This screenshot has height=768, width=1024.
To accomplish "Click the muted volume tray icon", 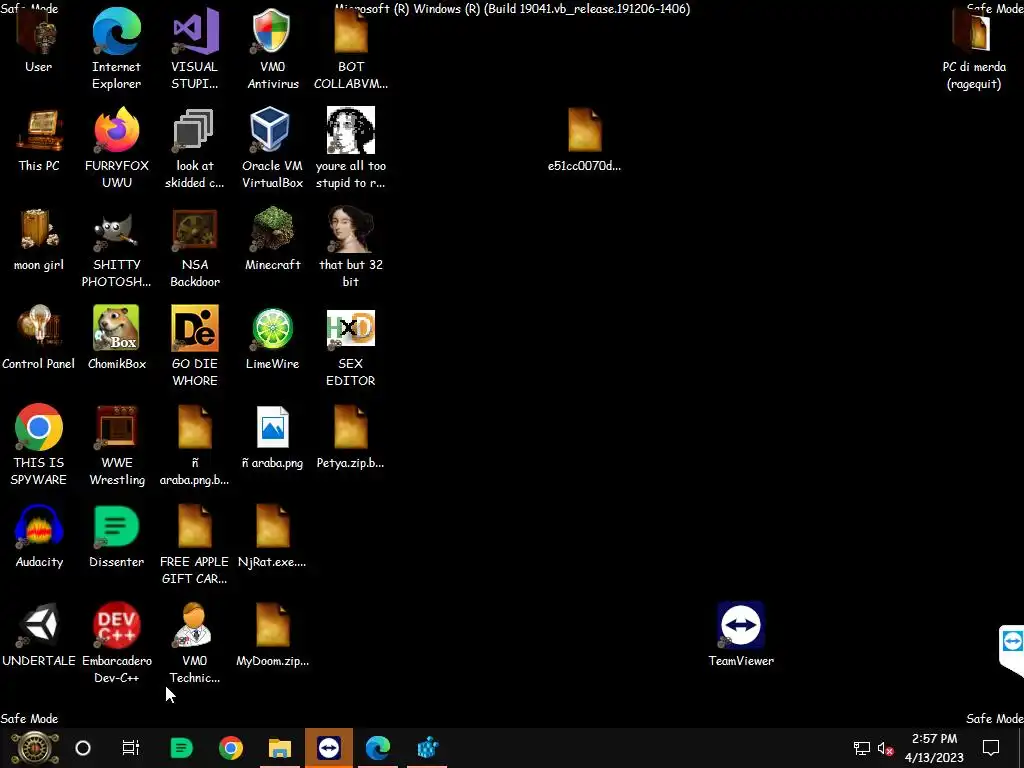I will pyautogui.click(x=886, y=748).
